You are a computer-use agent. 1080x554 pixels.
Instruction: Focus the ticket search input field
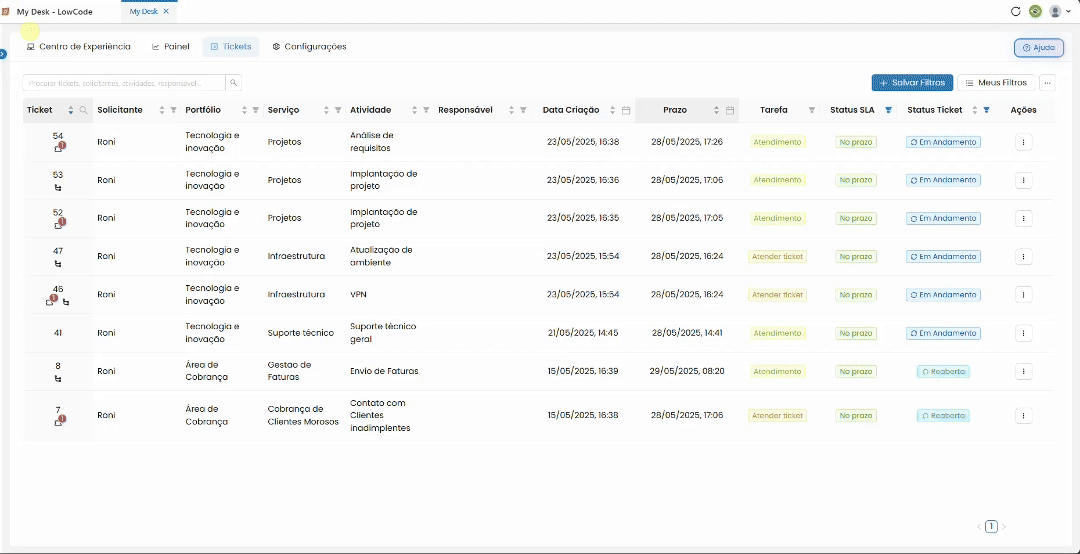pos(124,83)
